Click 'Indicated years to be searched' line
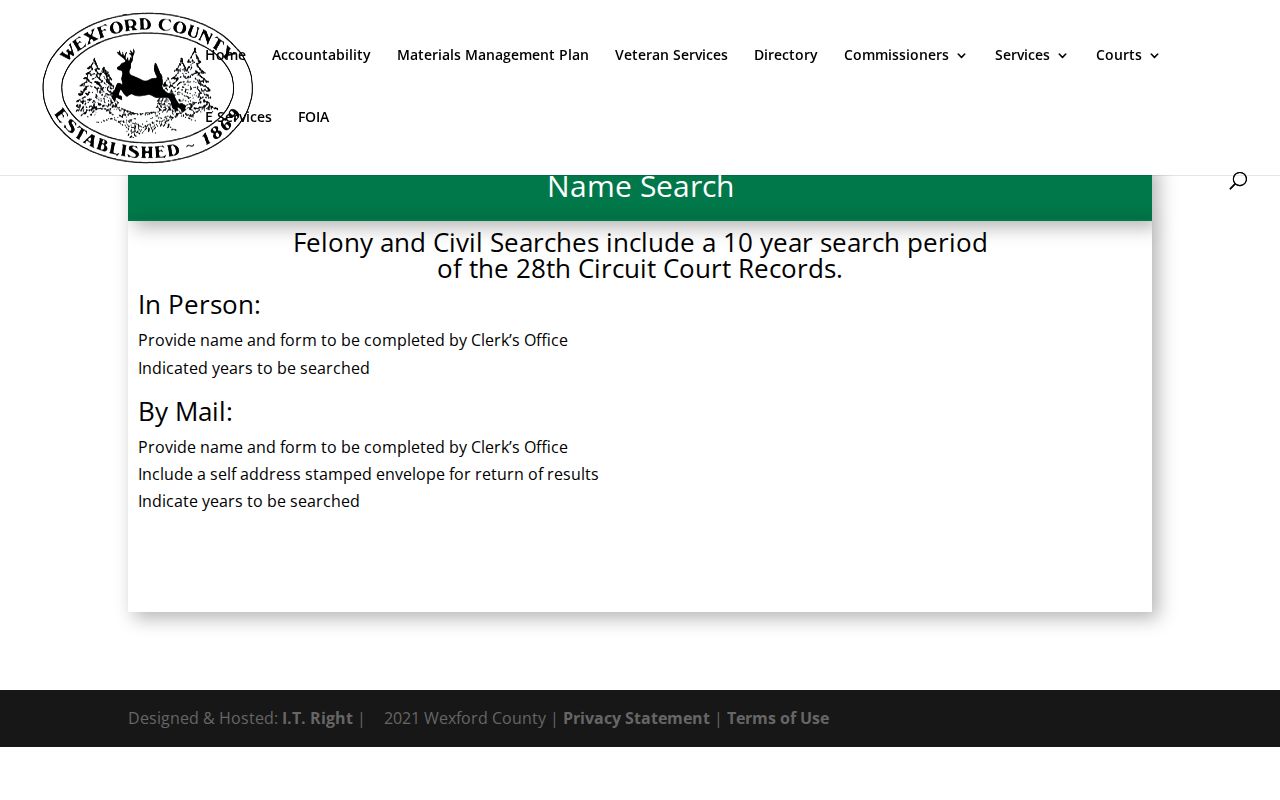This screenshot has height=800, width=1280. click(254, 368)
